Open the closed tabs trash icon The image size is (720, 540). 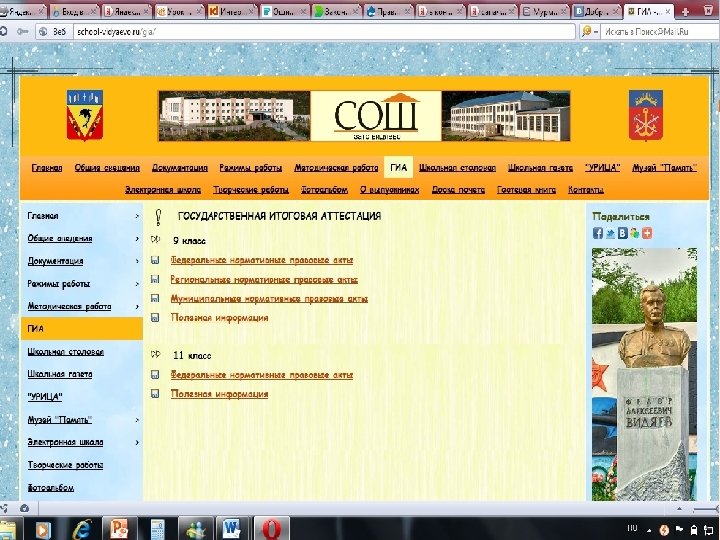(x=710, y=11)
